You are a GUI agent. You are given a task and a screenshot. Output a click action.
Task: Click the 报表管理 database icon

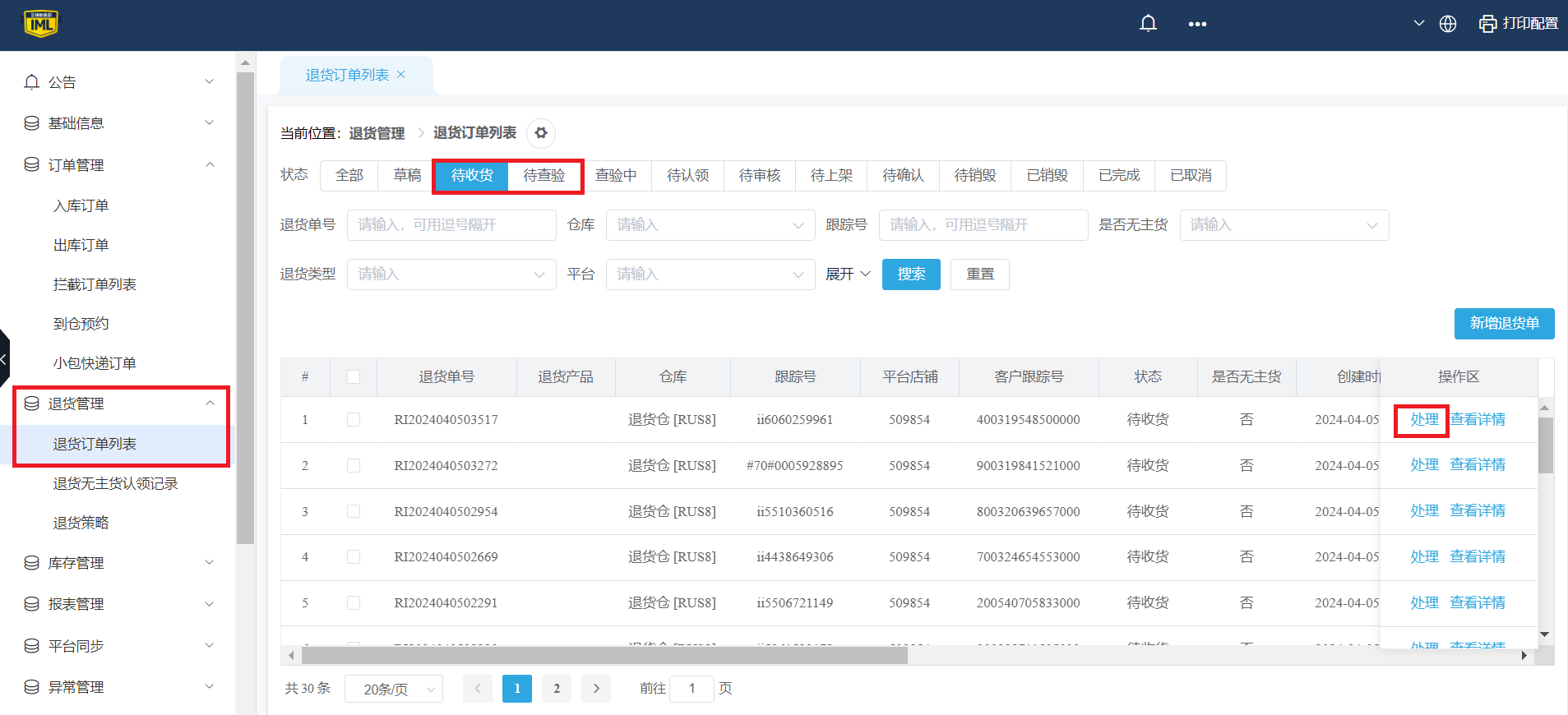(32, 604)
